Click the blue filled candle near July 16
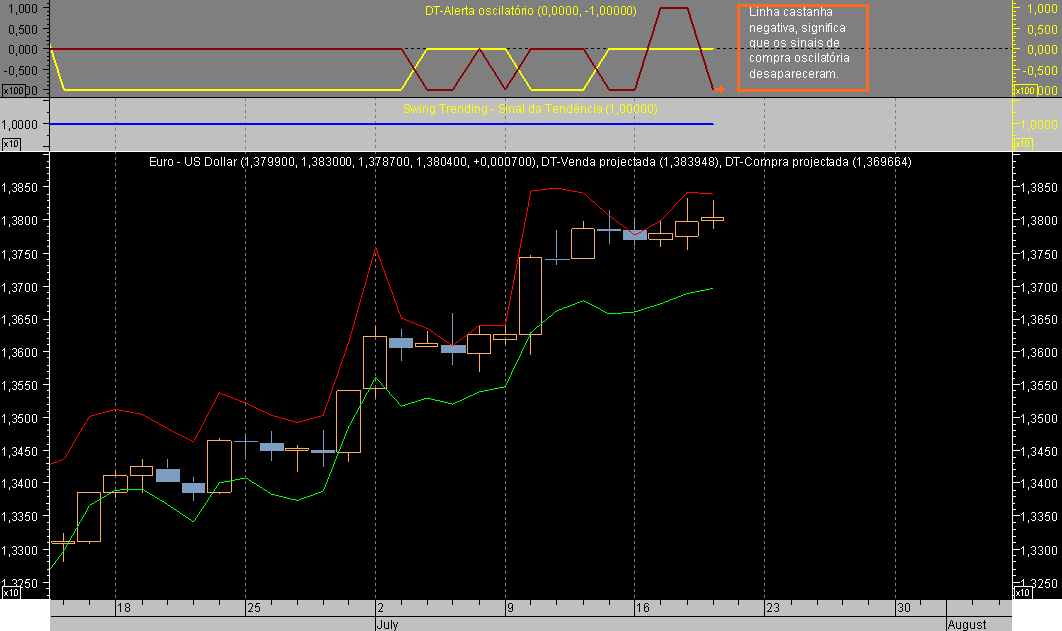This screenshot has width=1062, height=631. (x=634, y=234)
